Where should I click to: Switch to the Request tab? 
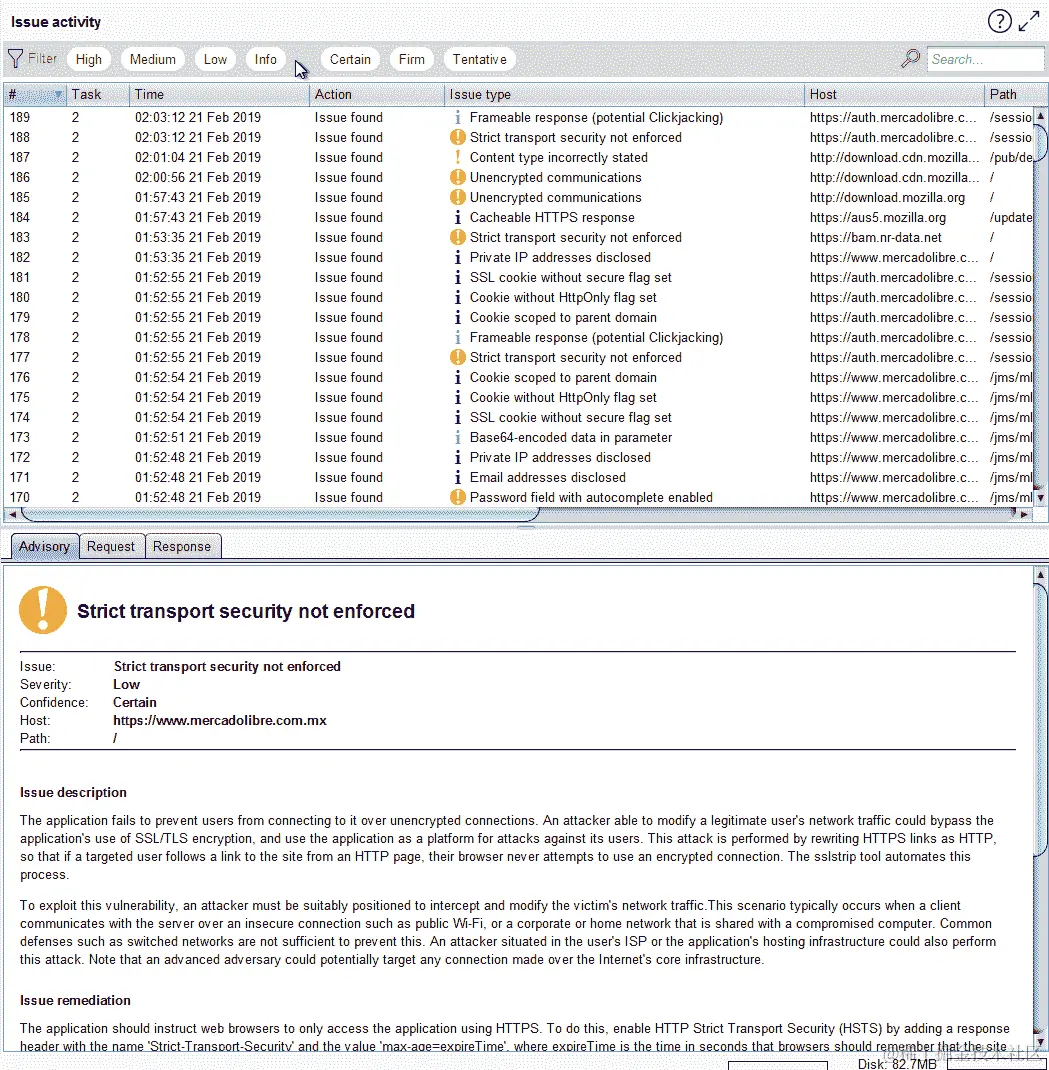111,547
